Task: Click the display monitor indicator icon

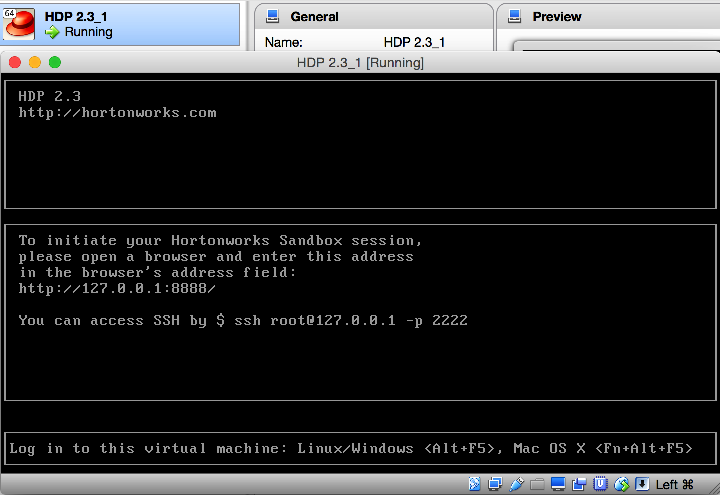Action: pos(558,484)
